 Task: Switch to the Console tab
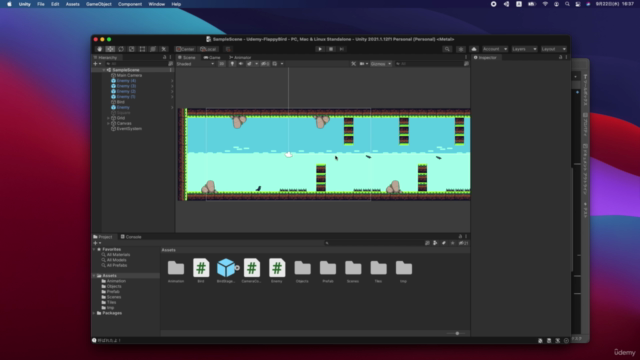131,237
